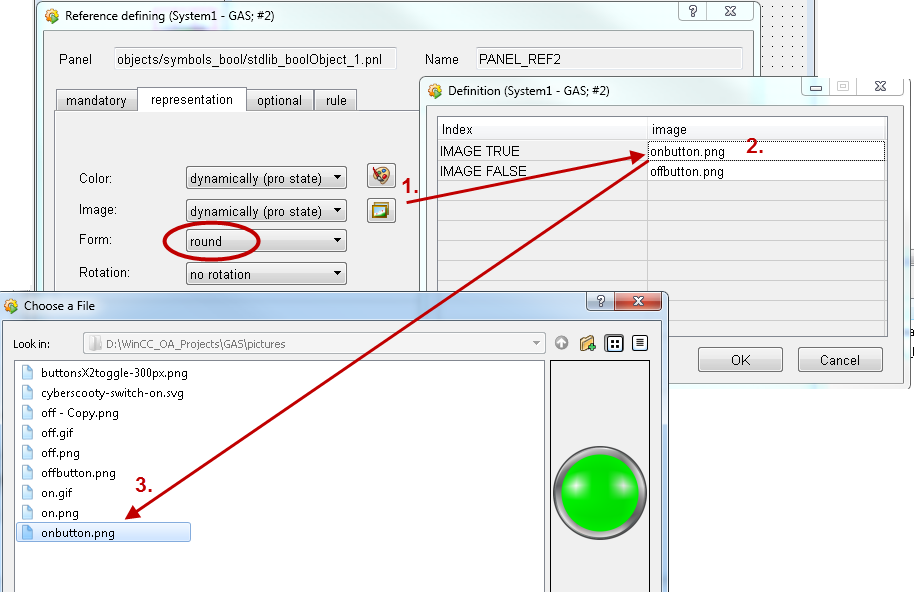
Task: Open the Image dropdown
Action: pyautogui.click(x=266, y=211)
